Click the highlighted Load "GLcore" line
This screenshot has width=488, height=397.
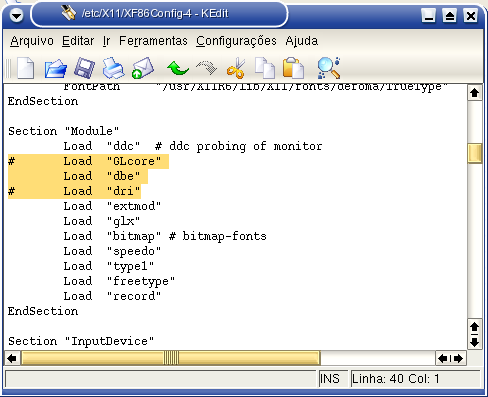click(x=88, y=161)
